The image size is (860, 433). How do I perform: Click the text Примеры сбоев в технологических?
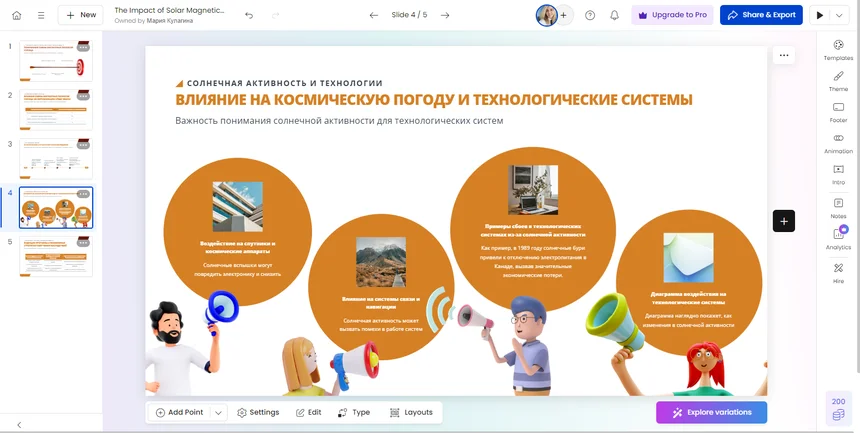click(533, 230)
